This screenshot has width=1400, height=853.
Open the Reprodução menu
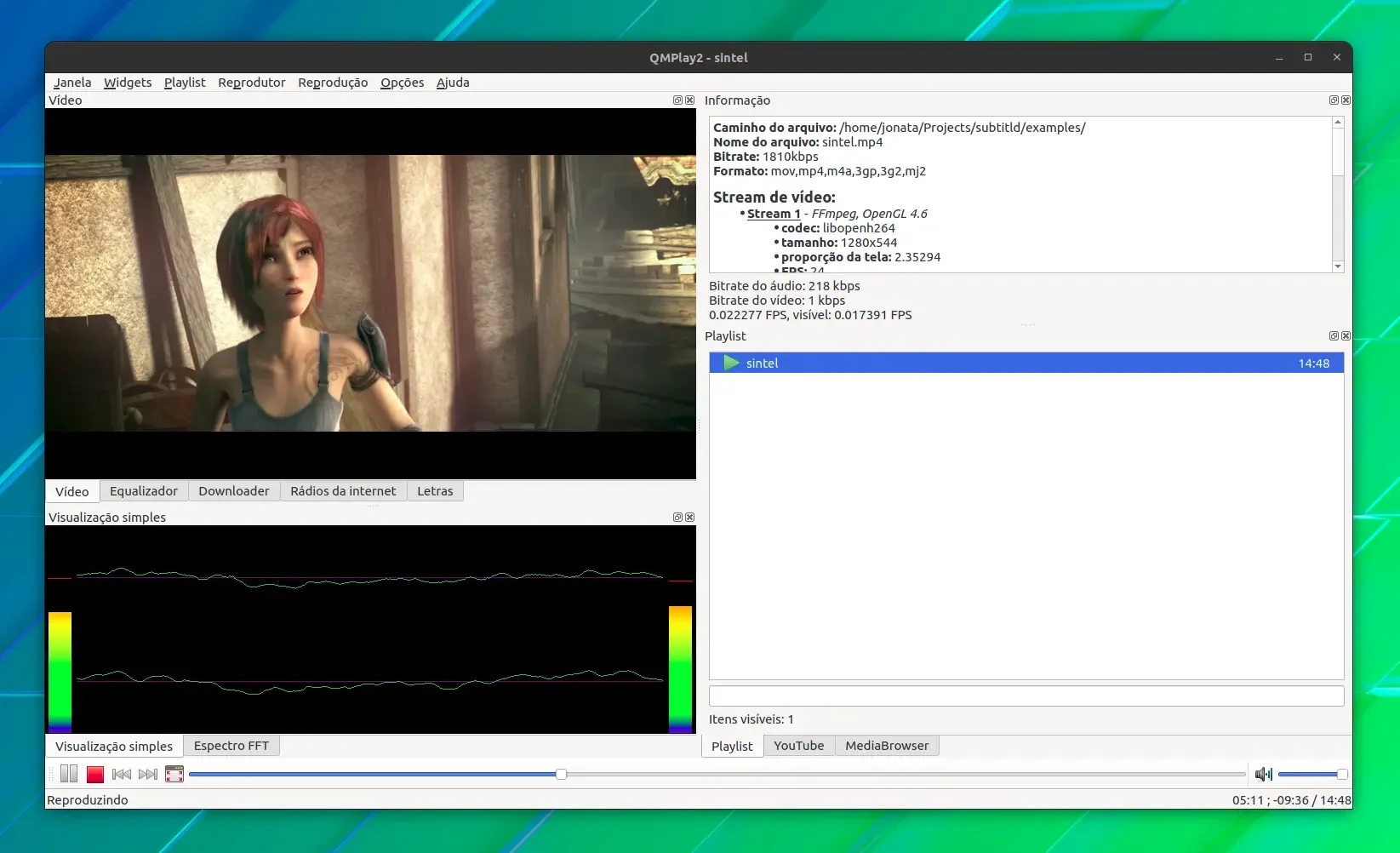pyautogui.click(x=333, y=83)
